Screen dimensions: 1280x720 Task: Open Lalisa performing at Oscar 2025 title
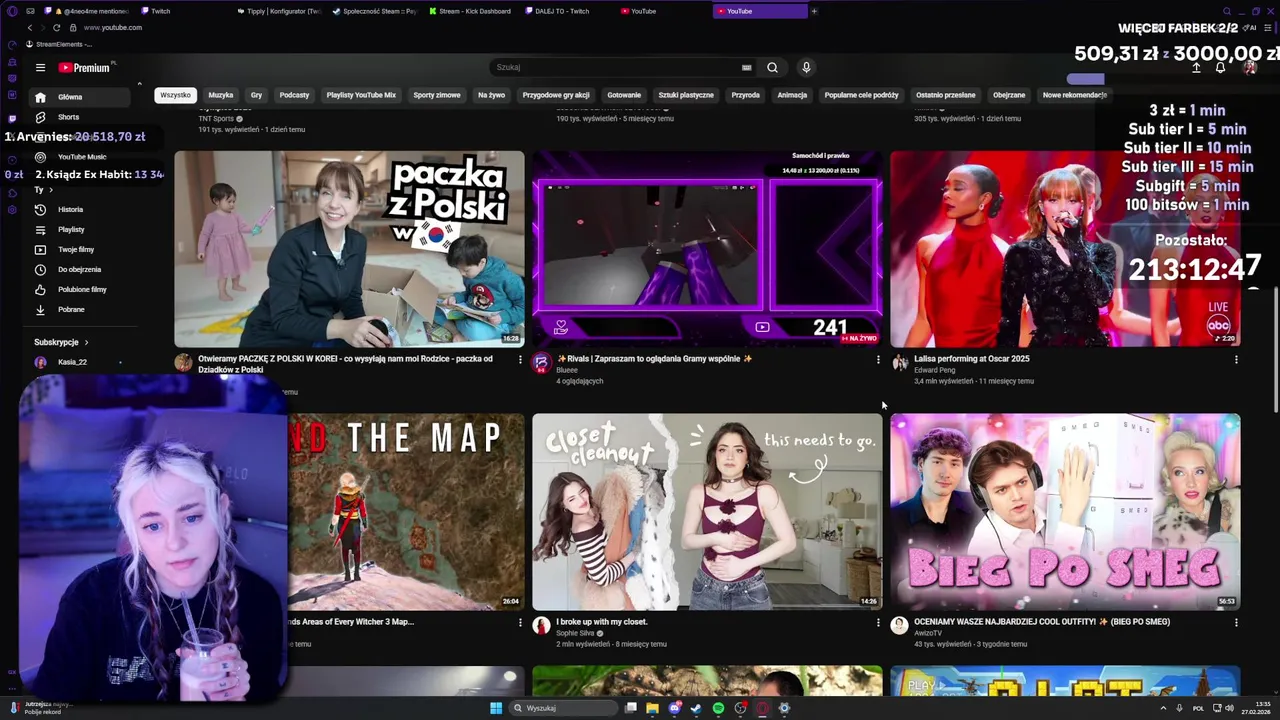click(x=971, y=359)
